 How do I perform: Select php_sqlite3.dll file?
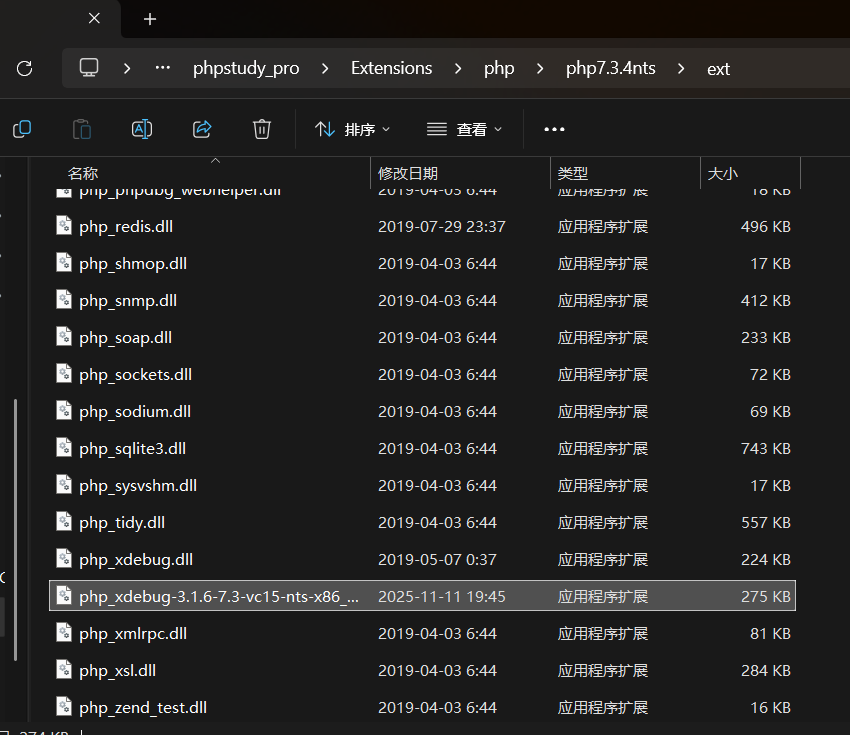[422, 448]
